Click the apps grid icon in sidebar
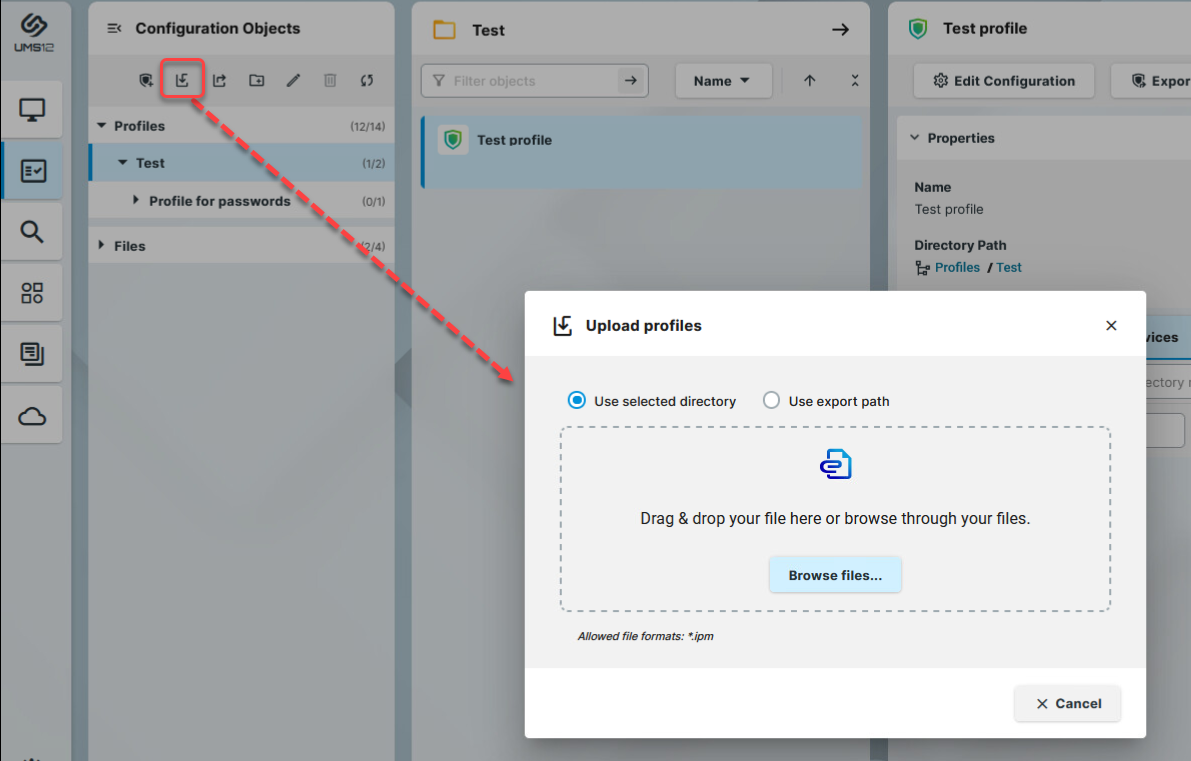The width and height of the screenshot is (1191, 761). click(x=33, y=292)
